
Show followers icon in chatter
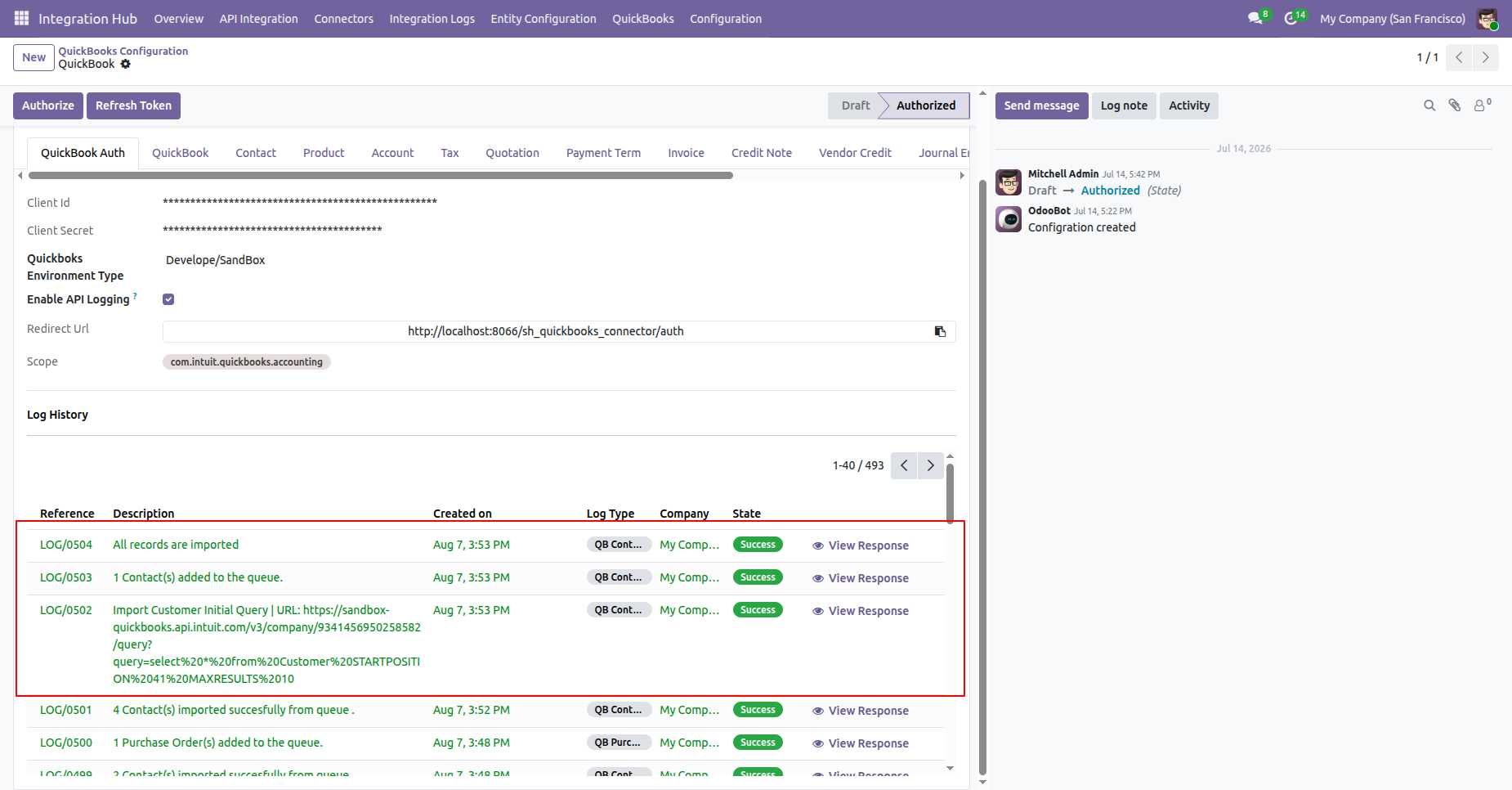click(1481, 105)
